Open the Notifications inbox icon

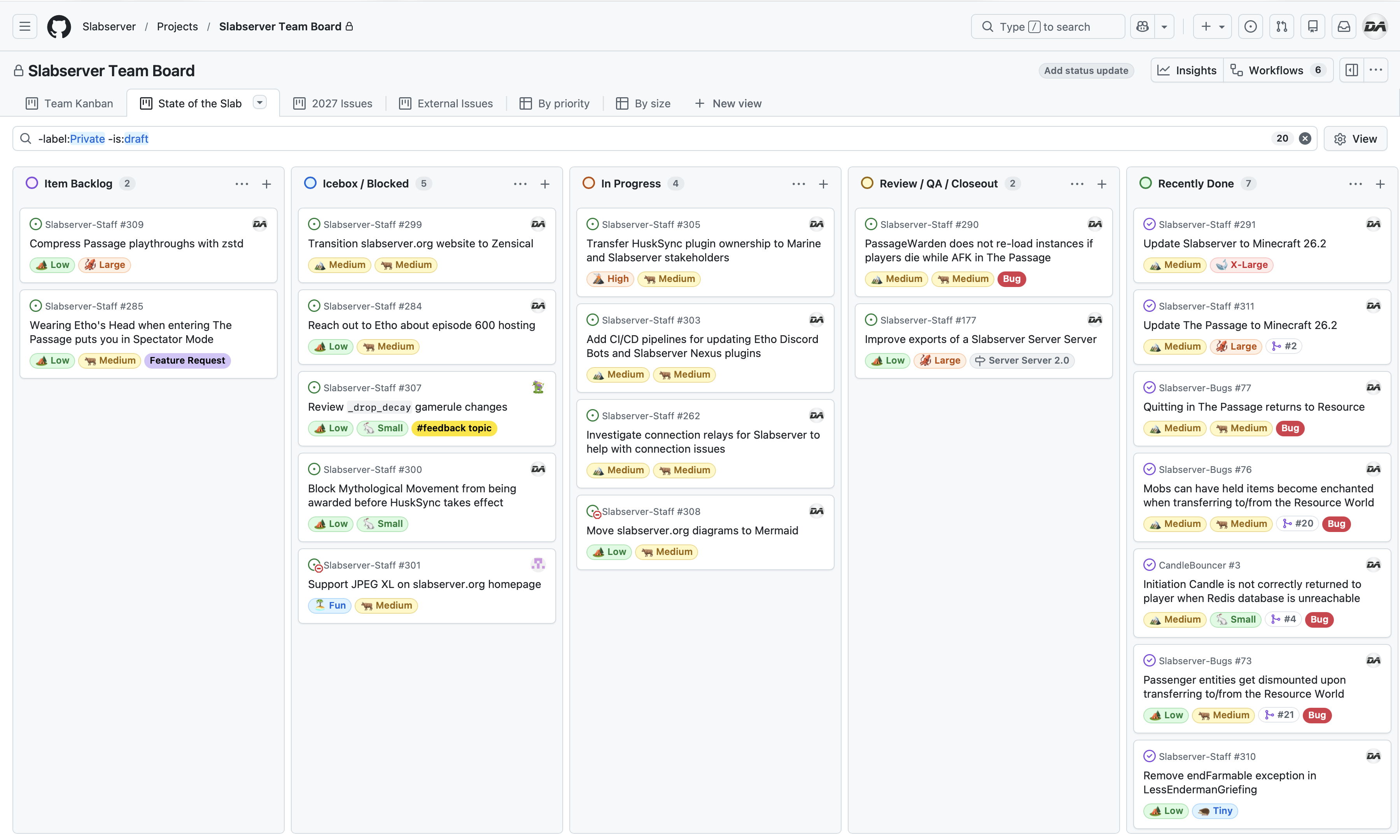(x=1344, y=26)
